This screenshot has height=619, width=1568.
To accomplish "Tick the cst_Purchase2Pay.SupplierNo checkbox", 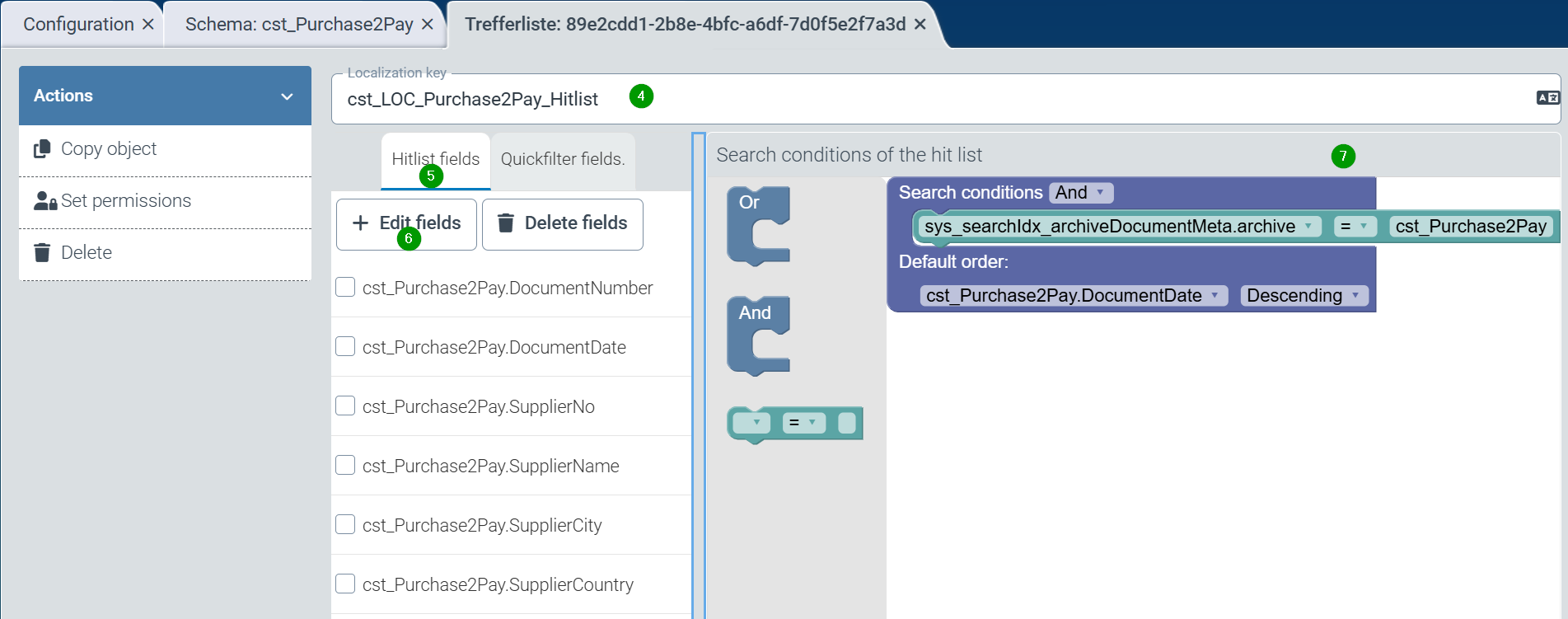I will 346,406.
